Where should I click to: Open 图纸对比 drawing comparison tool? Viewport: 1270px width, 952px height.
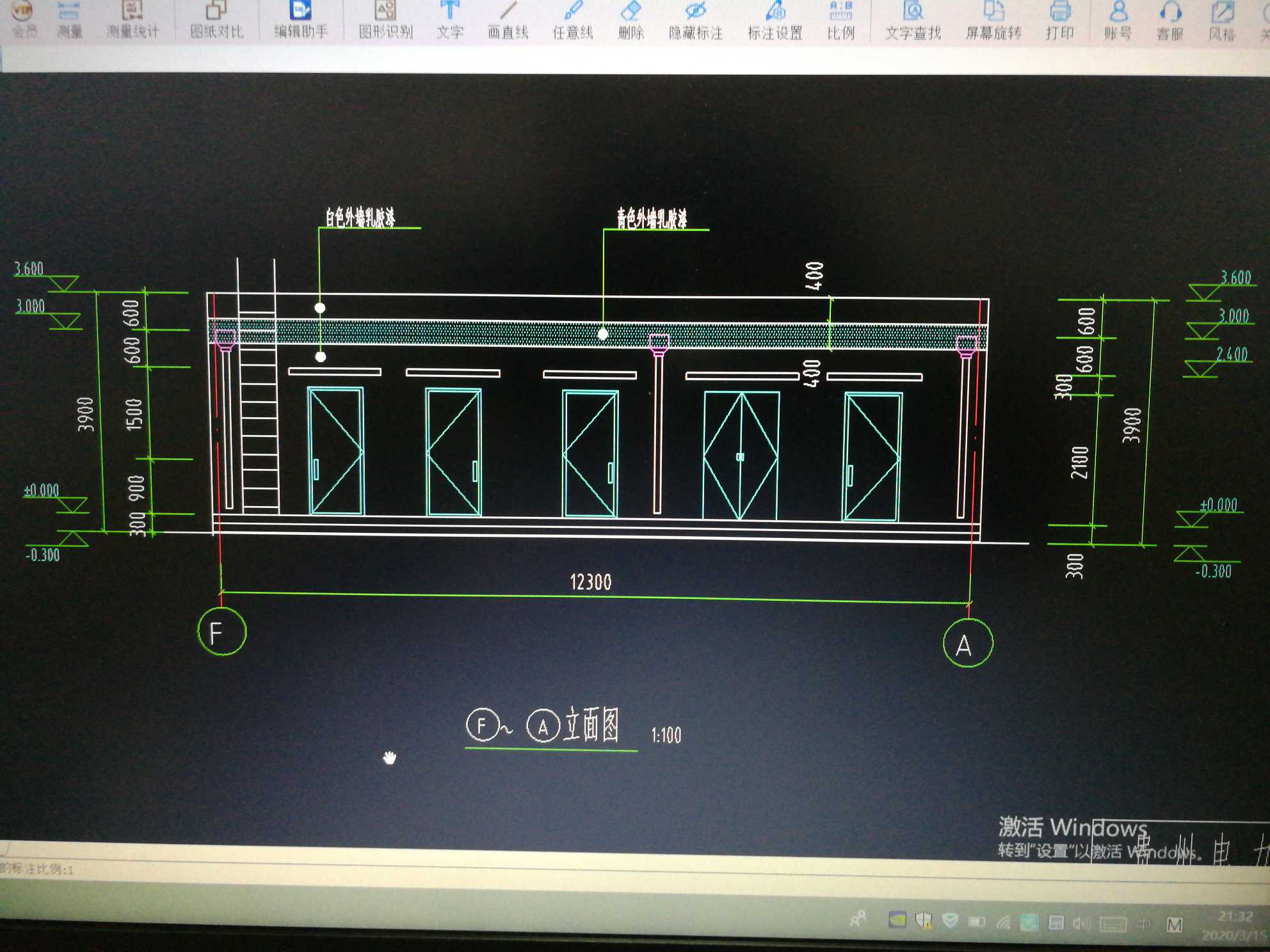click(216, 19)
